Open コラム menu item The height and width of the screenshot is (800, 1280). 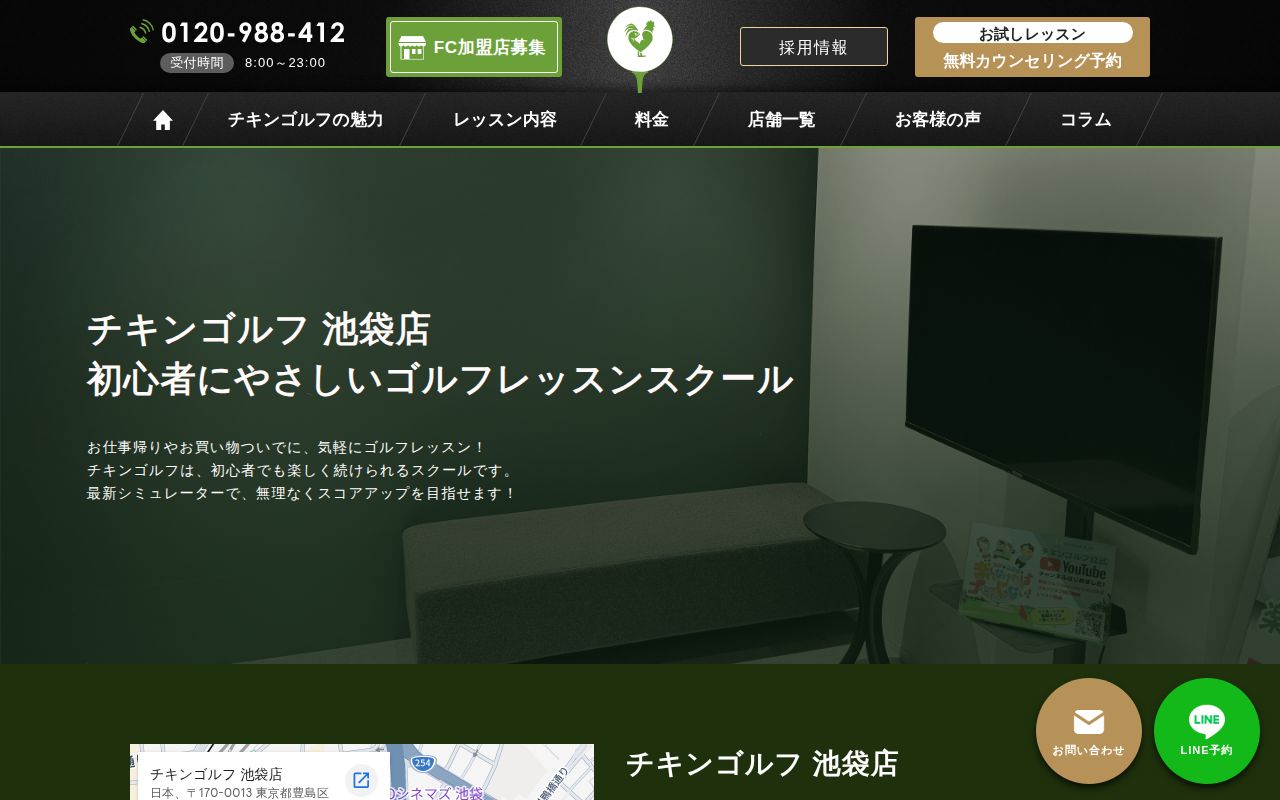1086,120
